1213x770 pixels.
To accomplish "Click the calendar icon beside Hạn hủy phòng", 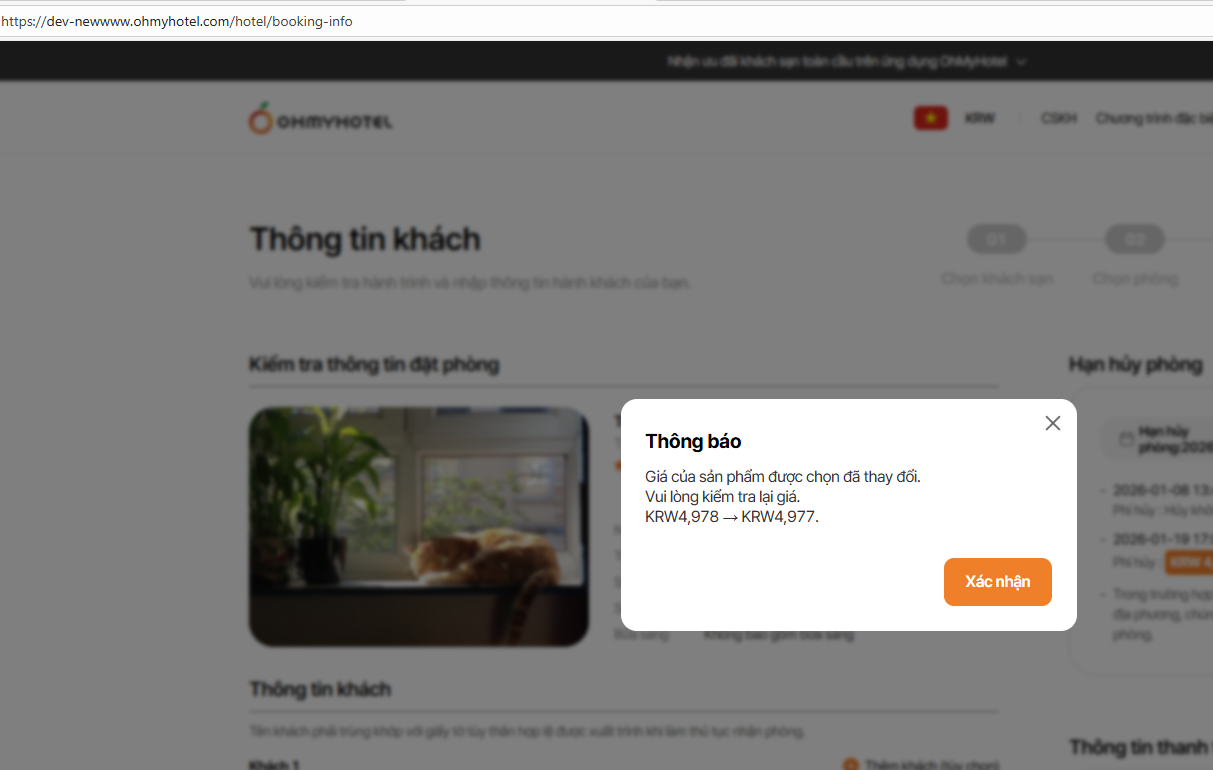I will pyautogui.click(x=1126, y=438).
